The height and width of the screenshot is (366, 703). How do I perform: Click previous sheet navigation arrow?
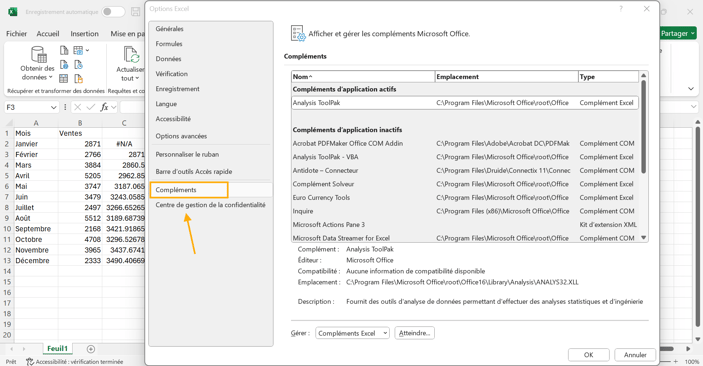coord(12,349)
